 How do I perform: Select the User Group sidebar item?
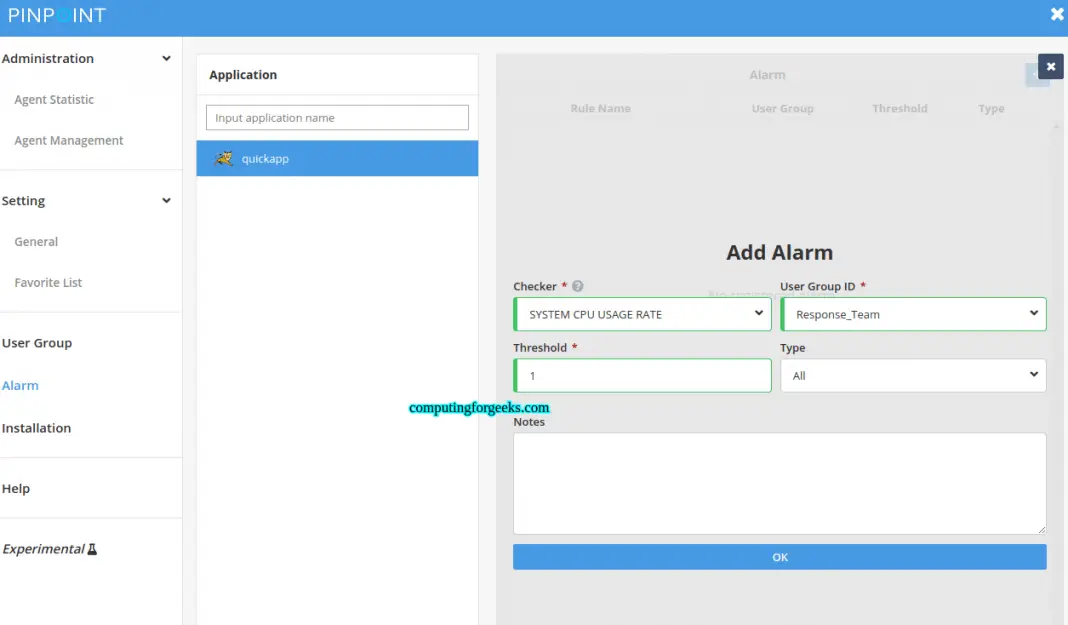[37, 342]
